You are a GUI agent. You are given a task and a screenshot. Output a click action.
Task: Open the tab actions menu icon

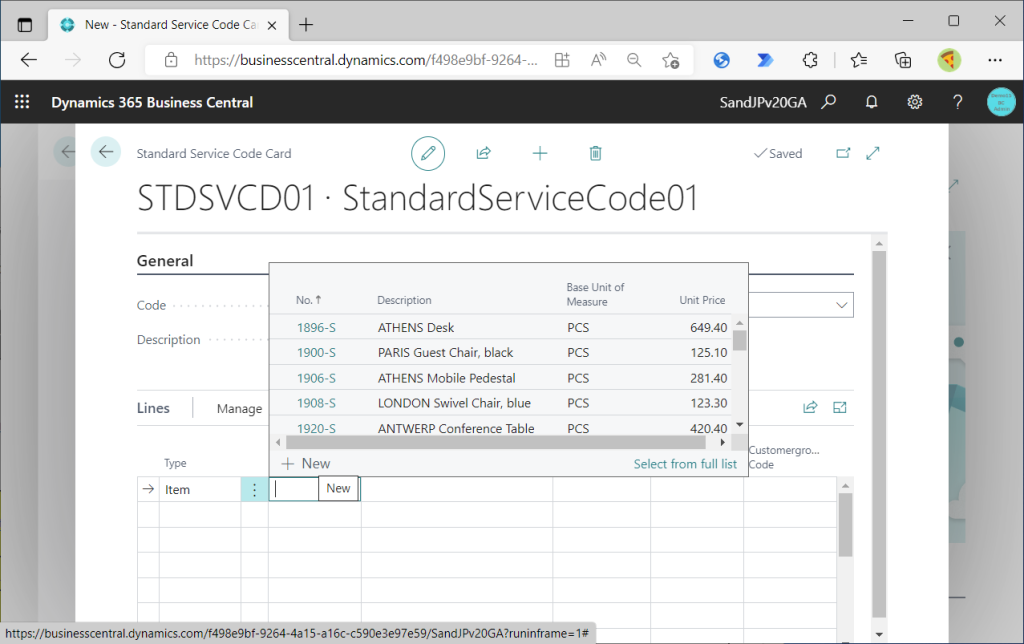click(25, 25)
